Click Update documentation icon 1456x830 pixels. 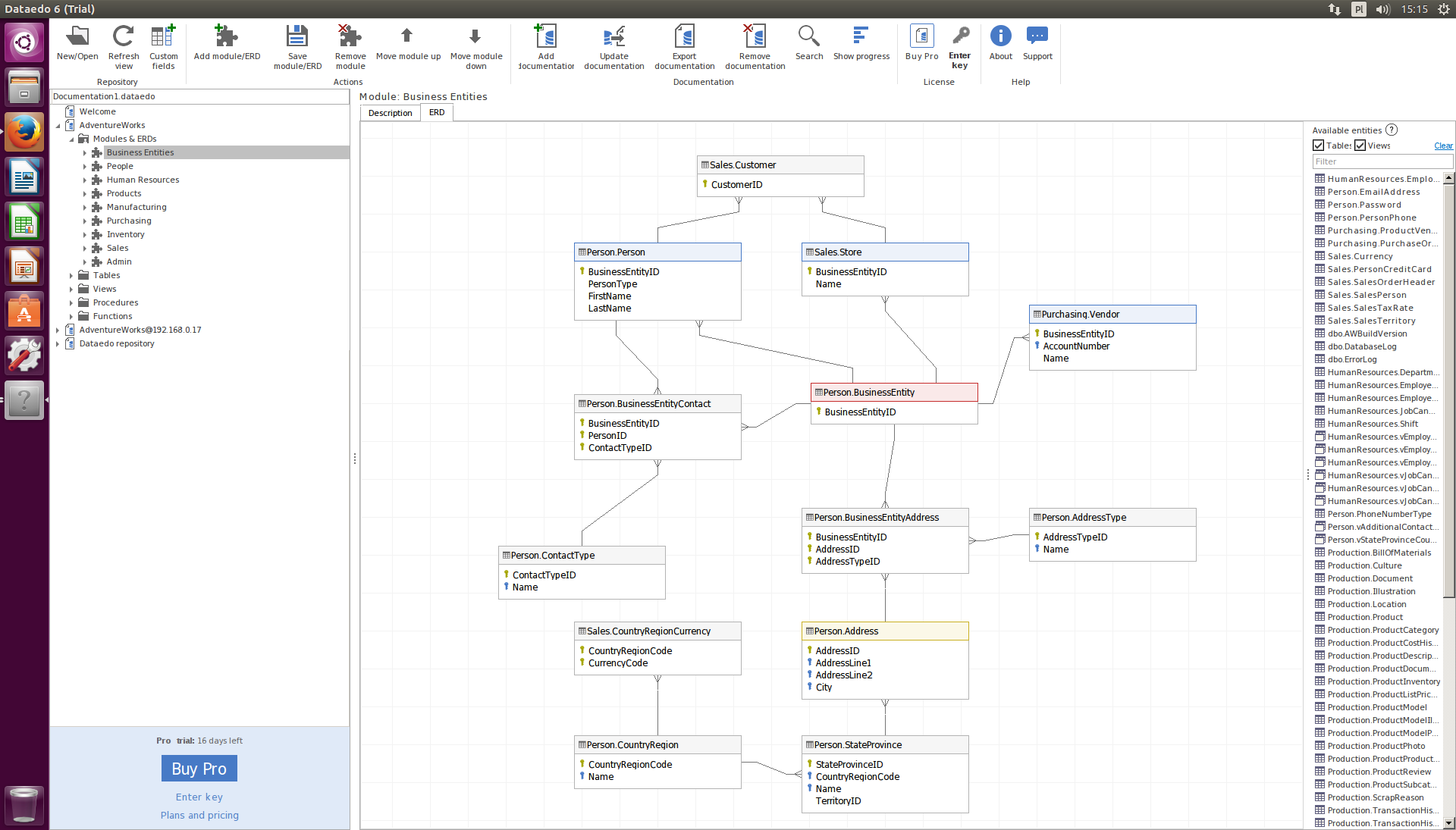coord(613,36)
